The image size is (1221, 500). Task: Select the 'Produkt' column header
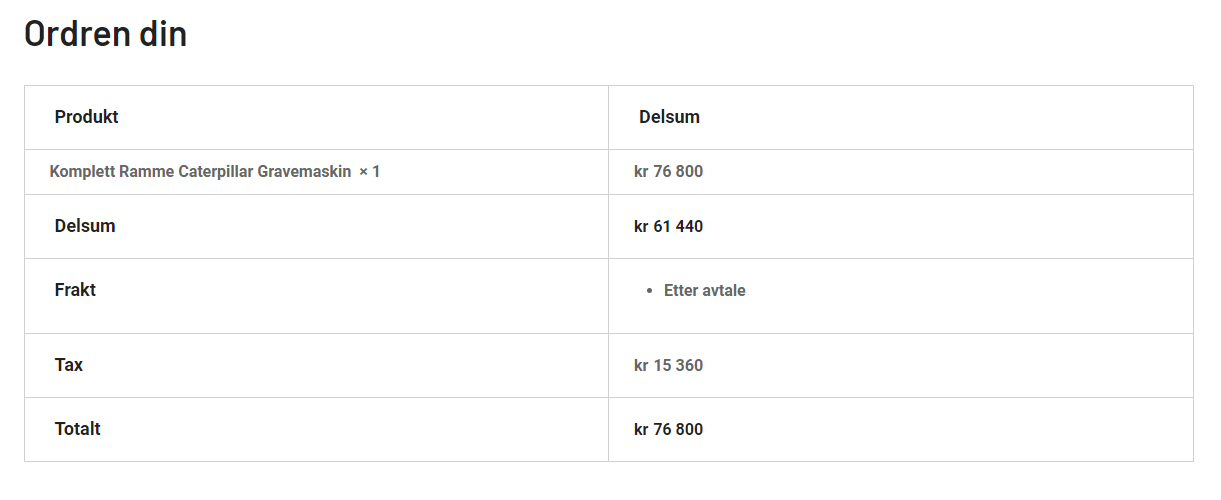tap(87, 117)
